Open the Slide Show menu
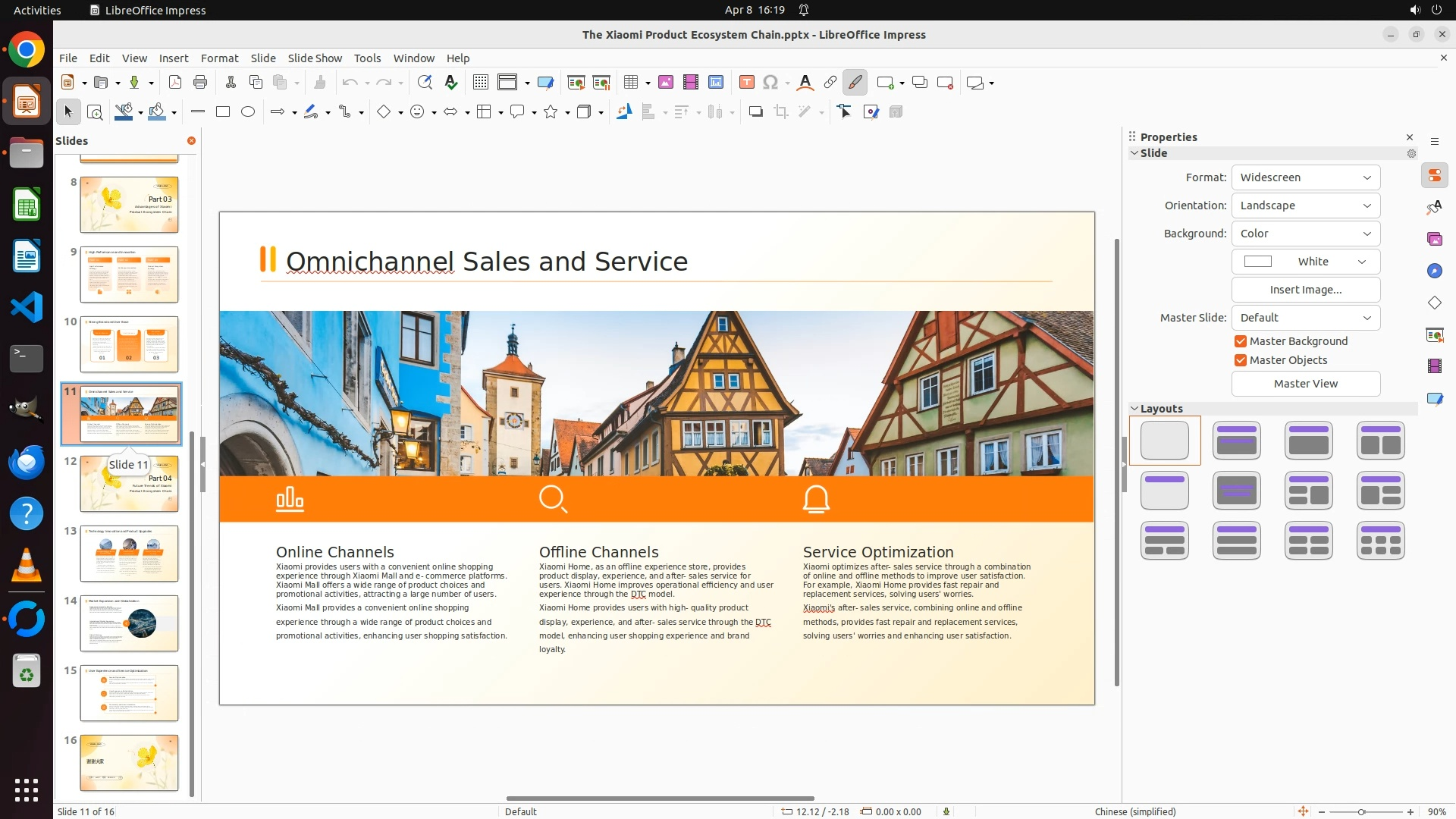1456x819 pixels. coord(315,58)
